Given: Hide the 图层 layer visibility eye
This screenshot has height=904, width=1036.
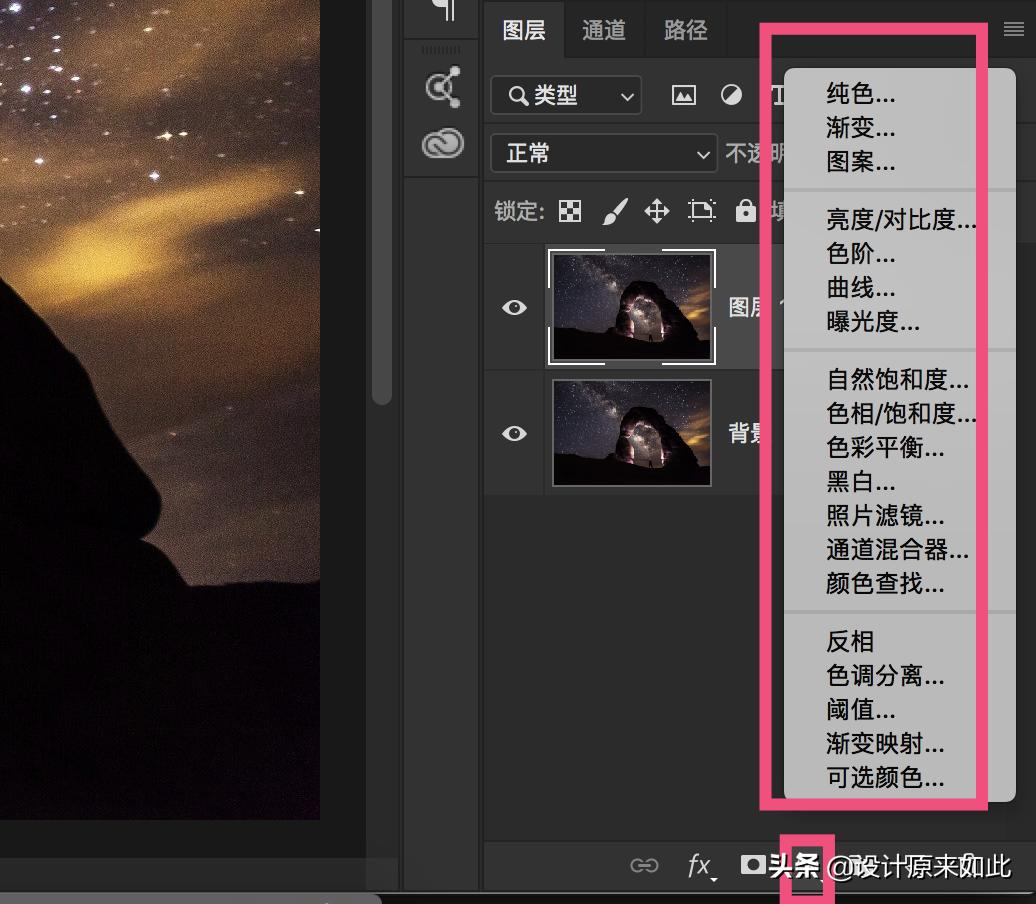Looking at the screenshot, I should click(x=514, y=307).
